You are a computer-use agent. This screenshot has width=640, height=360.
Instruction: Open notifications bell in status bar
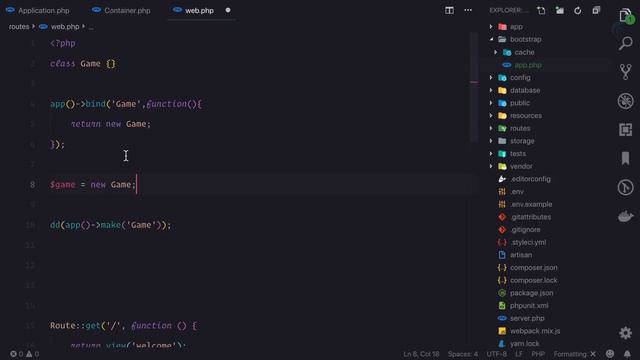click(x=627, y=354)
